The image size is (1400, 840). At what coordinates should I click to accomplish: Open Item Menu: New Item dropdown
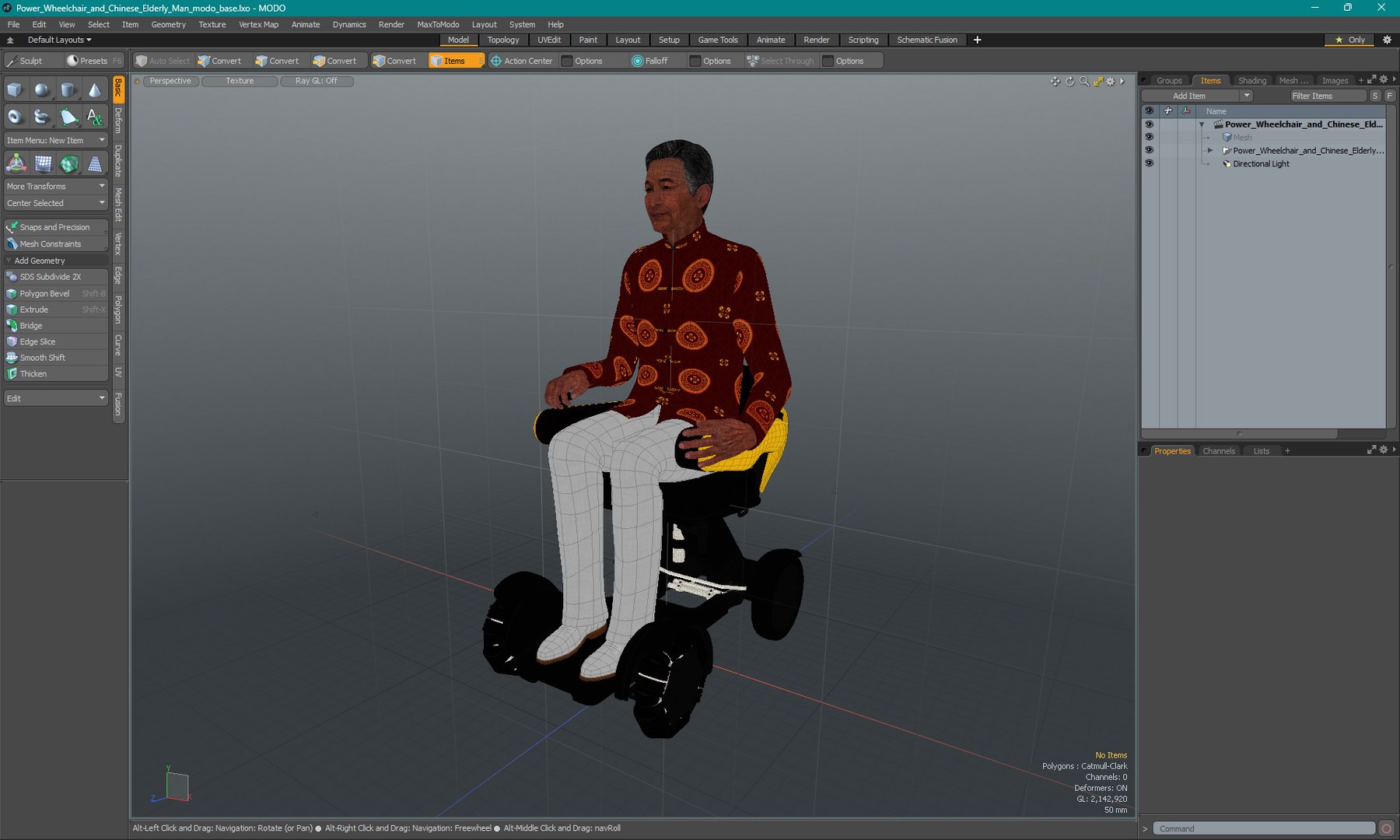(x=55, y=140)
